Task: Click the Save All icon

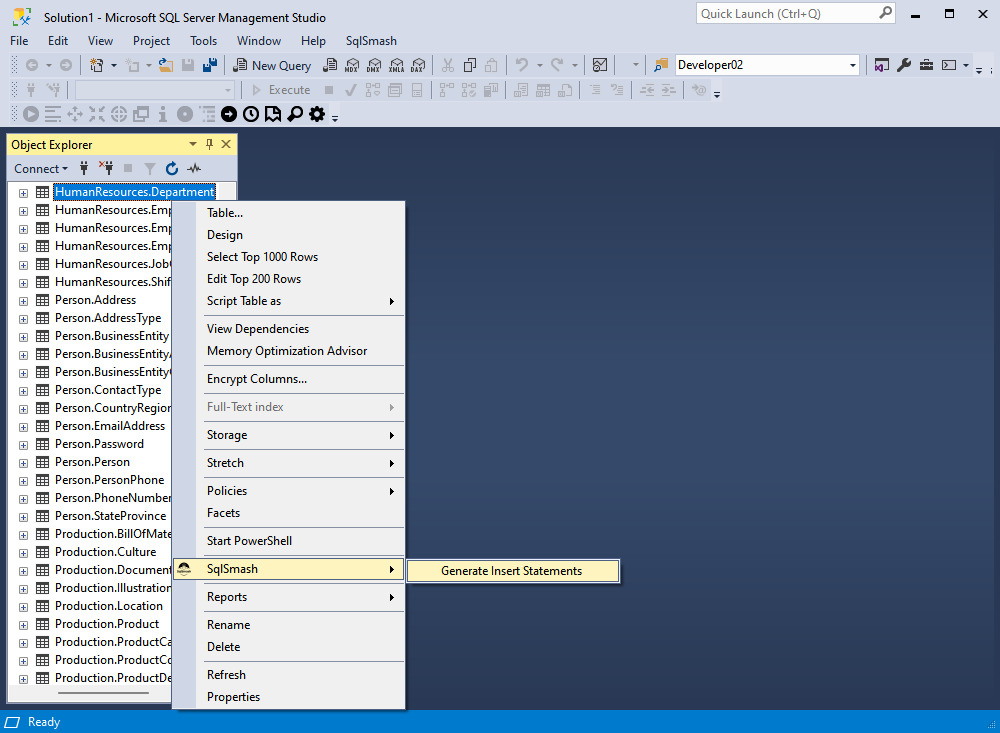Action: click(x=210, y=65)
